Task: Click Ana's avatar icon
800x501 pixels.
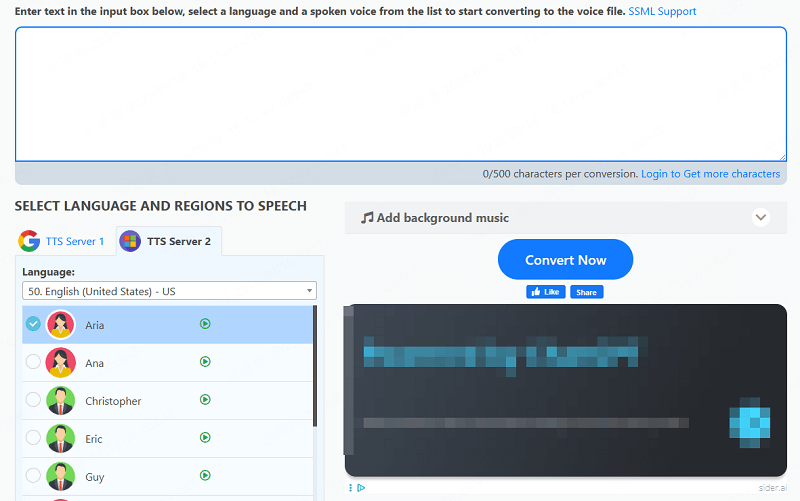Action: [61, 363]
